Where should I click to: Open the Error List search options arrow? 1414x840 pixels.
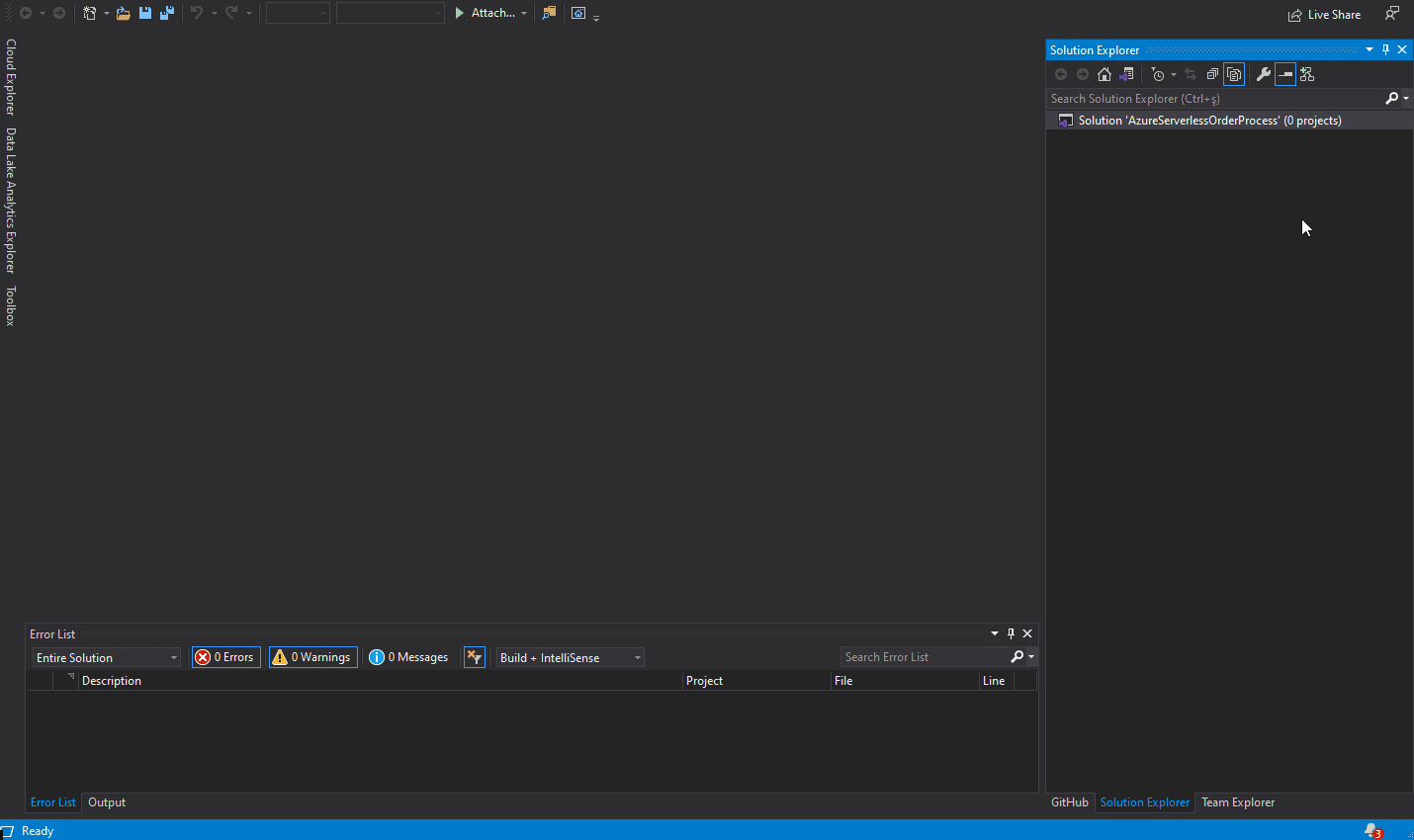pyautogui.click(x=1031, y=656)
